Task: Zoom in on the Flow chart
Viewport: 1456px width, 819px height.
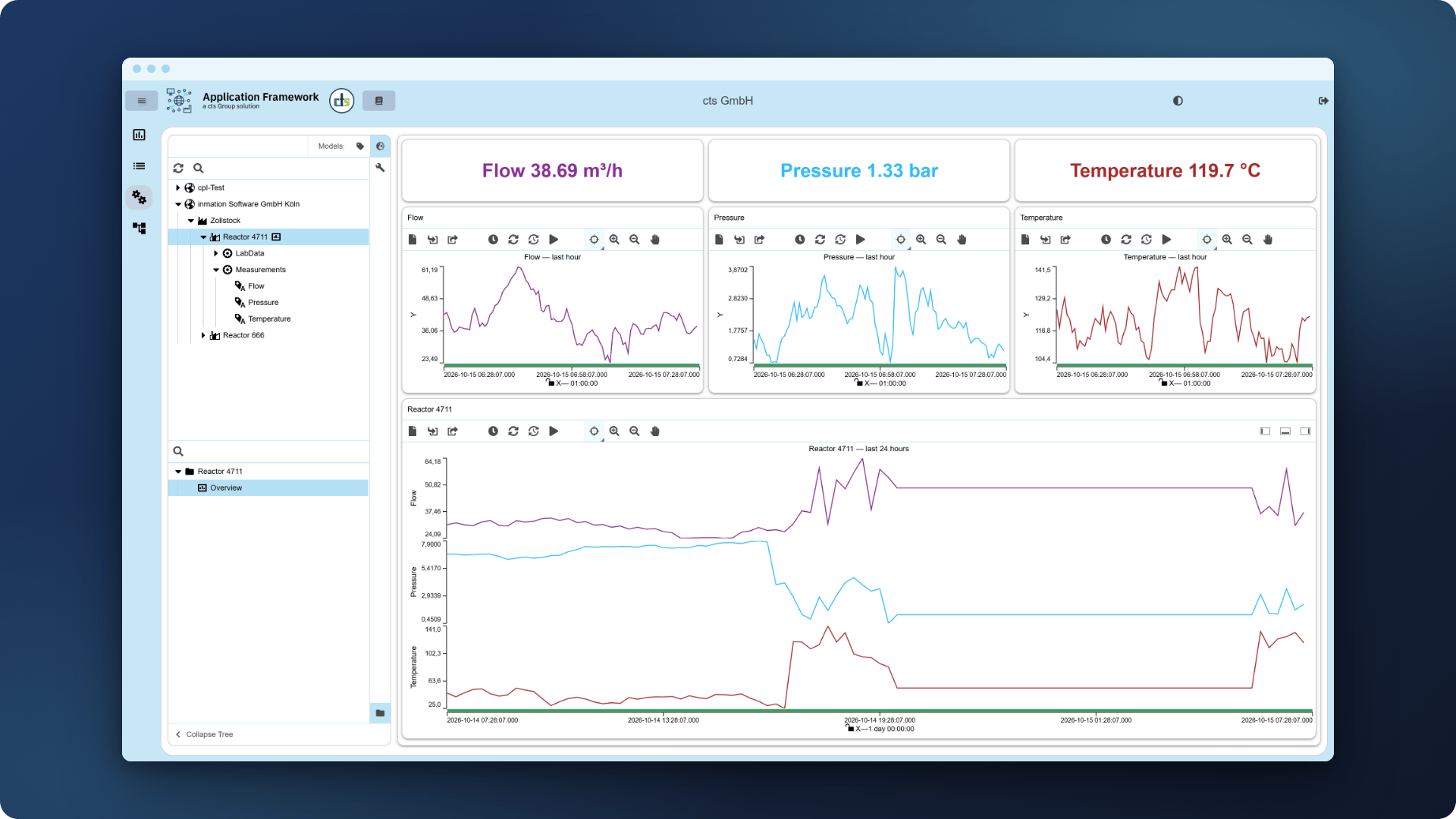Action: [x=614, y=240]
